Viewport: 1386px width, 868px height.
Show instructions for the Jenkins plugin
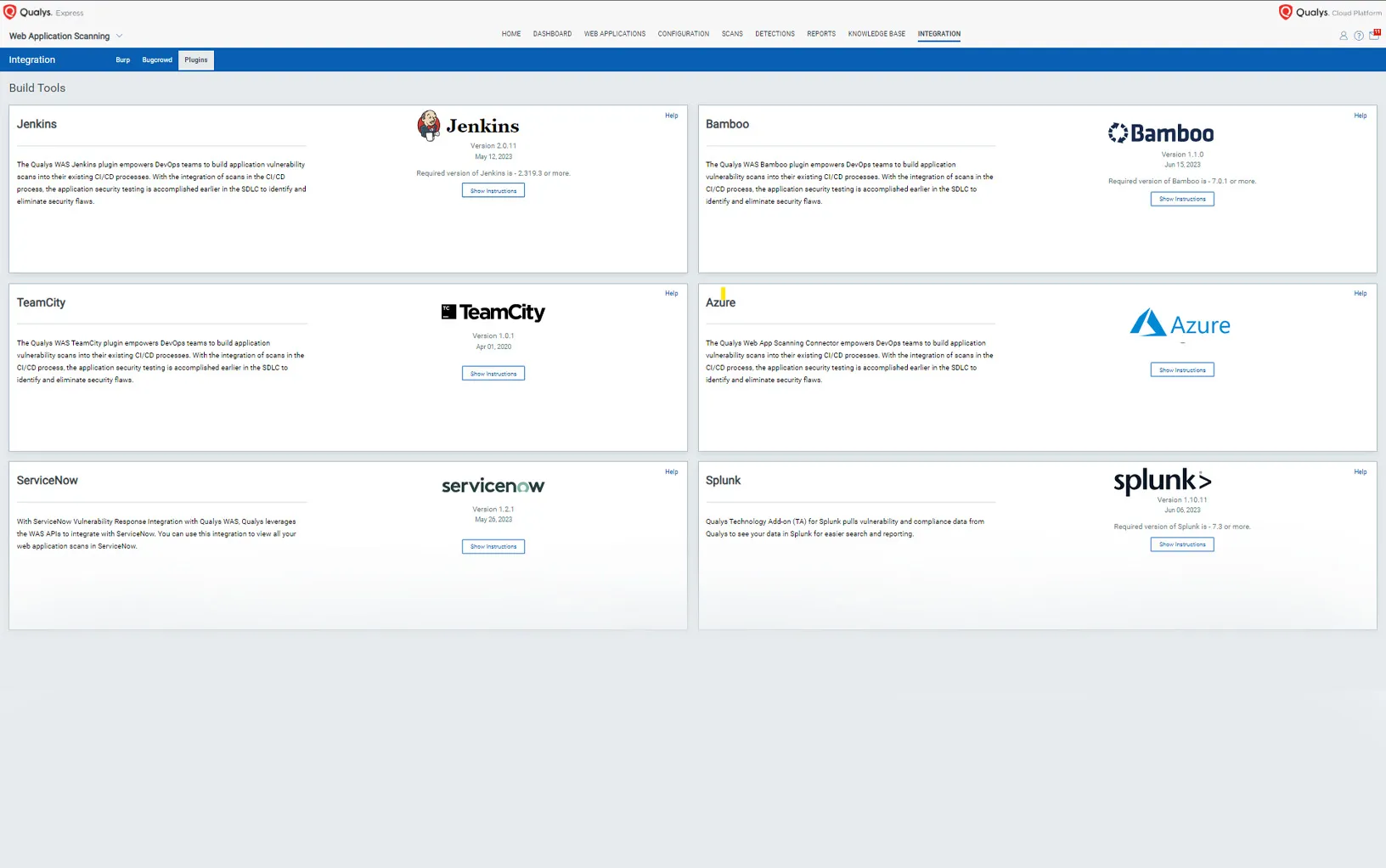pyautogui.click(x=493, y=191)
